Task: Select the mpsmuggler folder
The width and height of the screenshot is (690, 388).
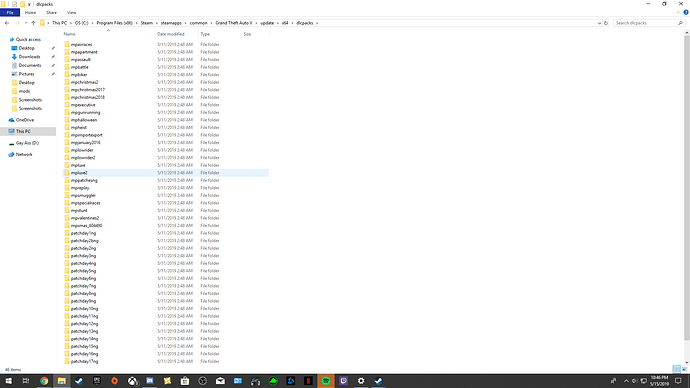Action: pos(83,195)
